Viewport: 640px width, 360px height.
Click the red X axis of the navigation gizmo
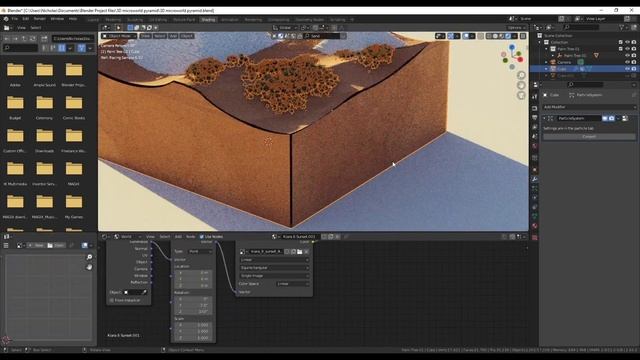coord(520,60)
